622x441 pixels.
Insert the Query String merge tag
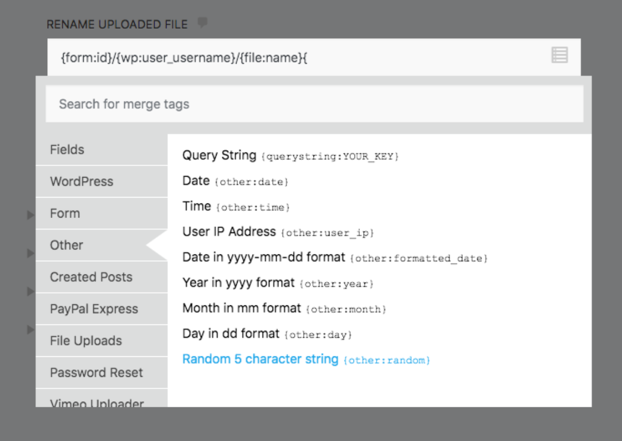[x=290, y=156]
